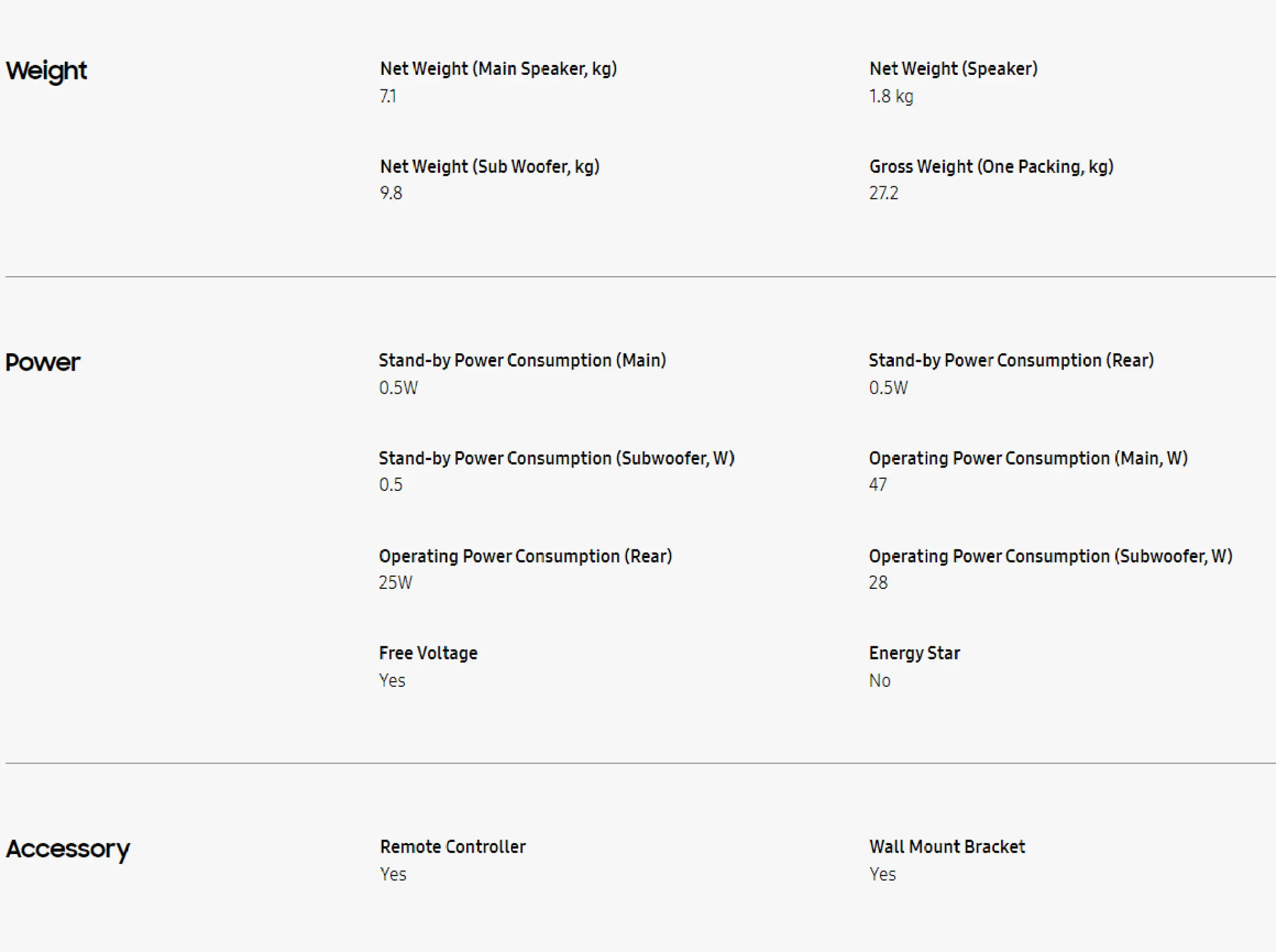Image resolution: width=1276 pixels, height=952 pixels.
Task: Select the Operating Power Consumption (Subwoofer, W) label
Action: [1050, 556]
